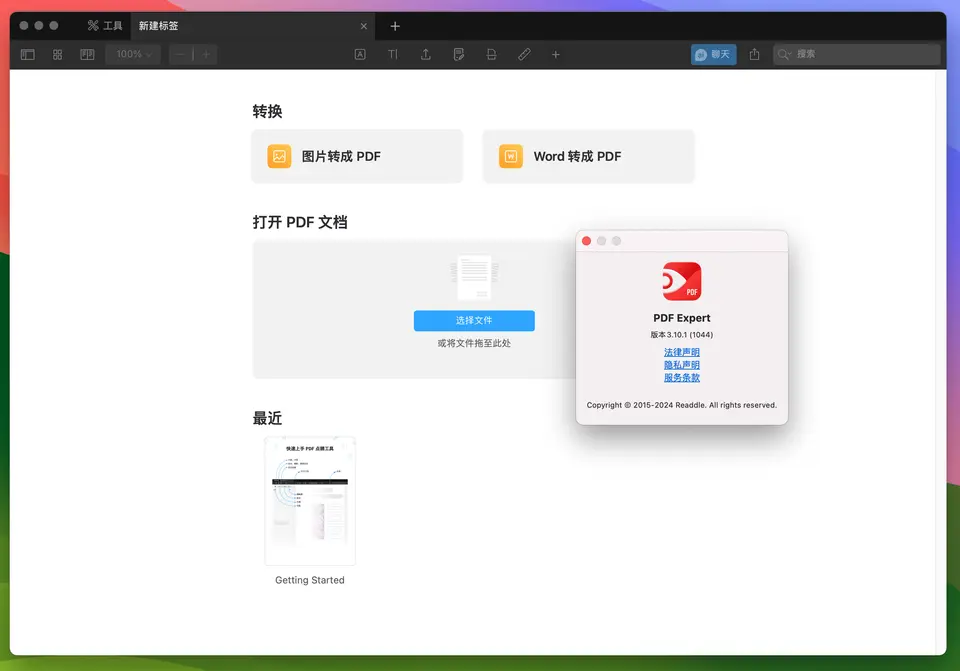Toggle the two-page split view

[x=87, y=54]
